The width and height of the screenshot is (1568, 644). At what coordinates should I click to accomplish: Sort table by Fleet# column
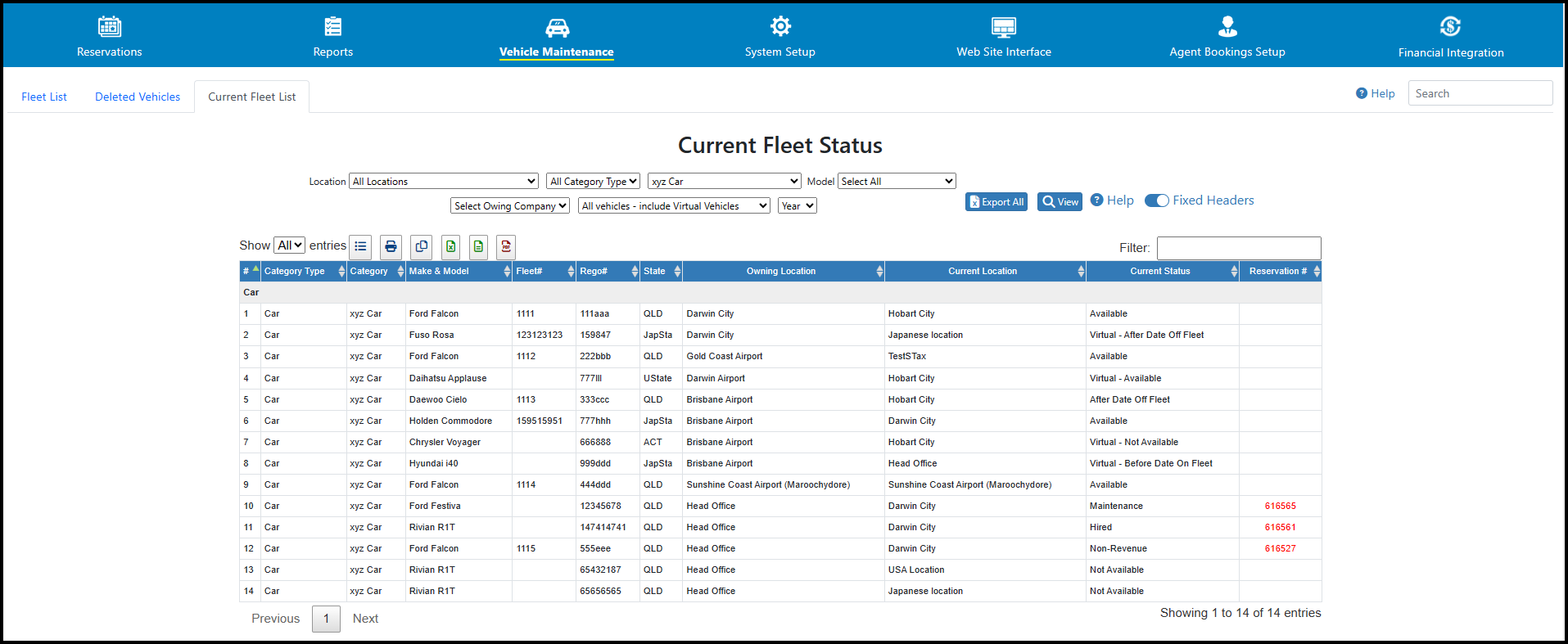click(x=545, y=271)
